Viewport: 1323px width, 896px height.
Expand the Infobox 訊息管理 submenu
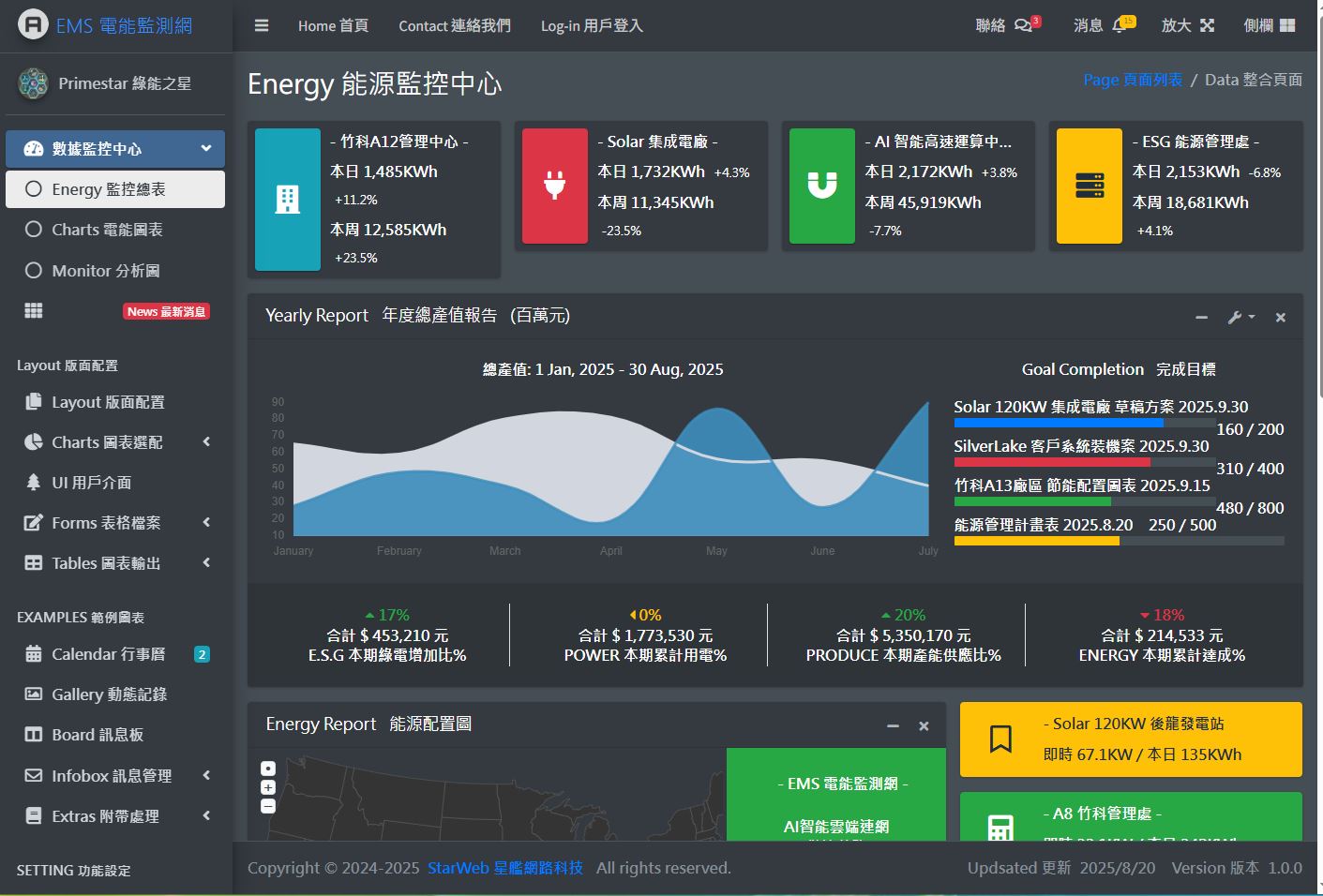(206, 776)
